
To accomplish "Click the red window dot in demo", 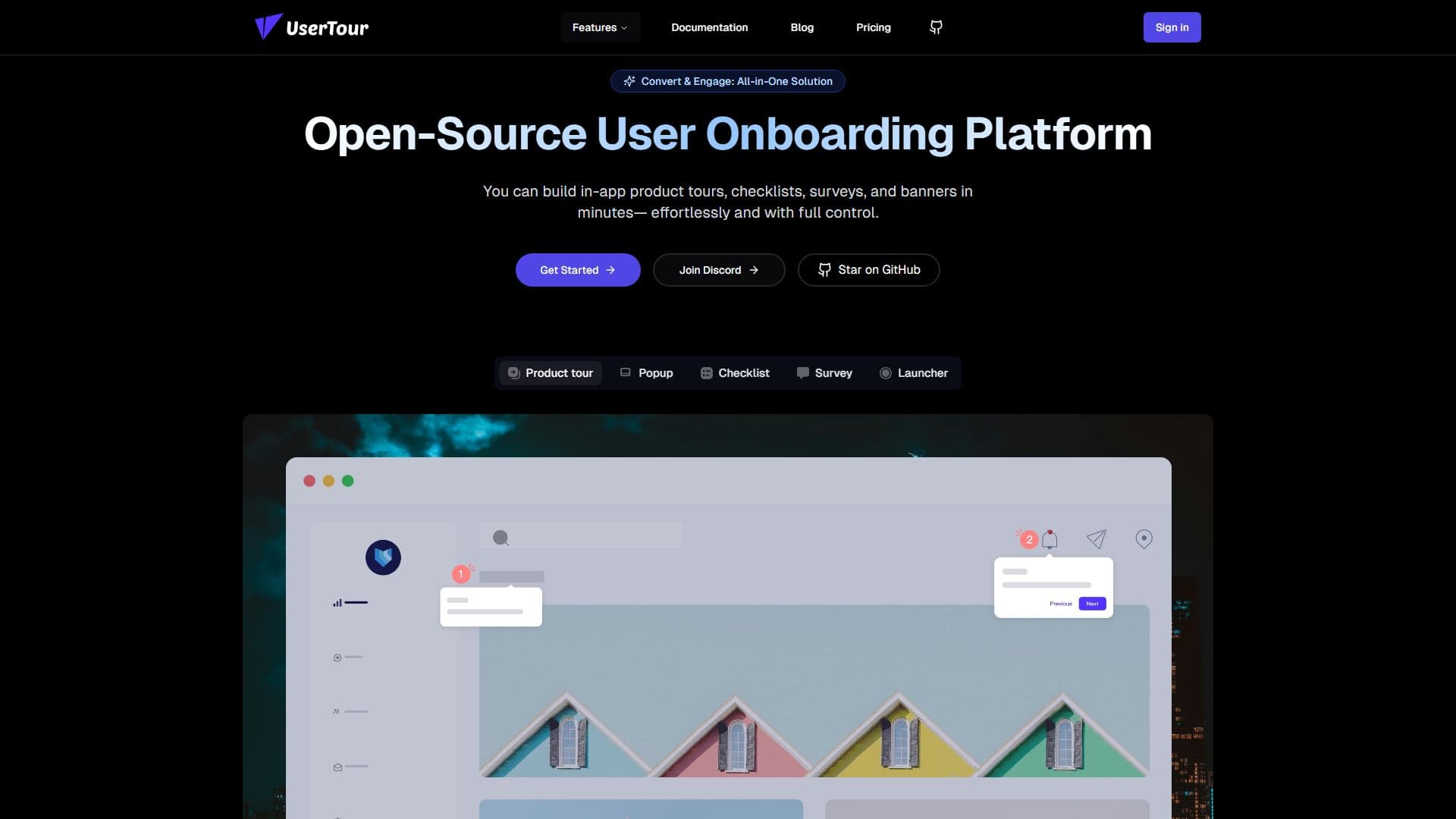I will tap(309, 481).
